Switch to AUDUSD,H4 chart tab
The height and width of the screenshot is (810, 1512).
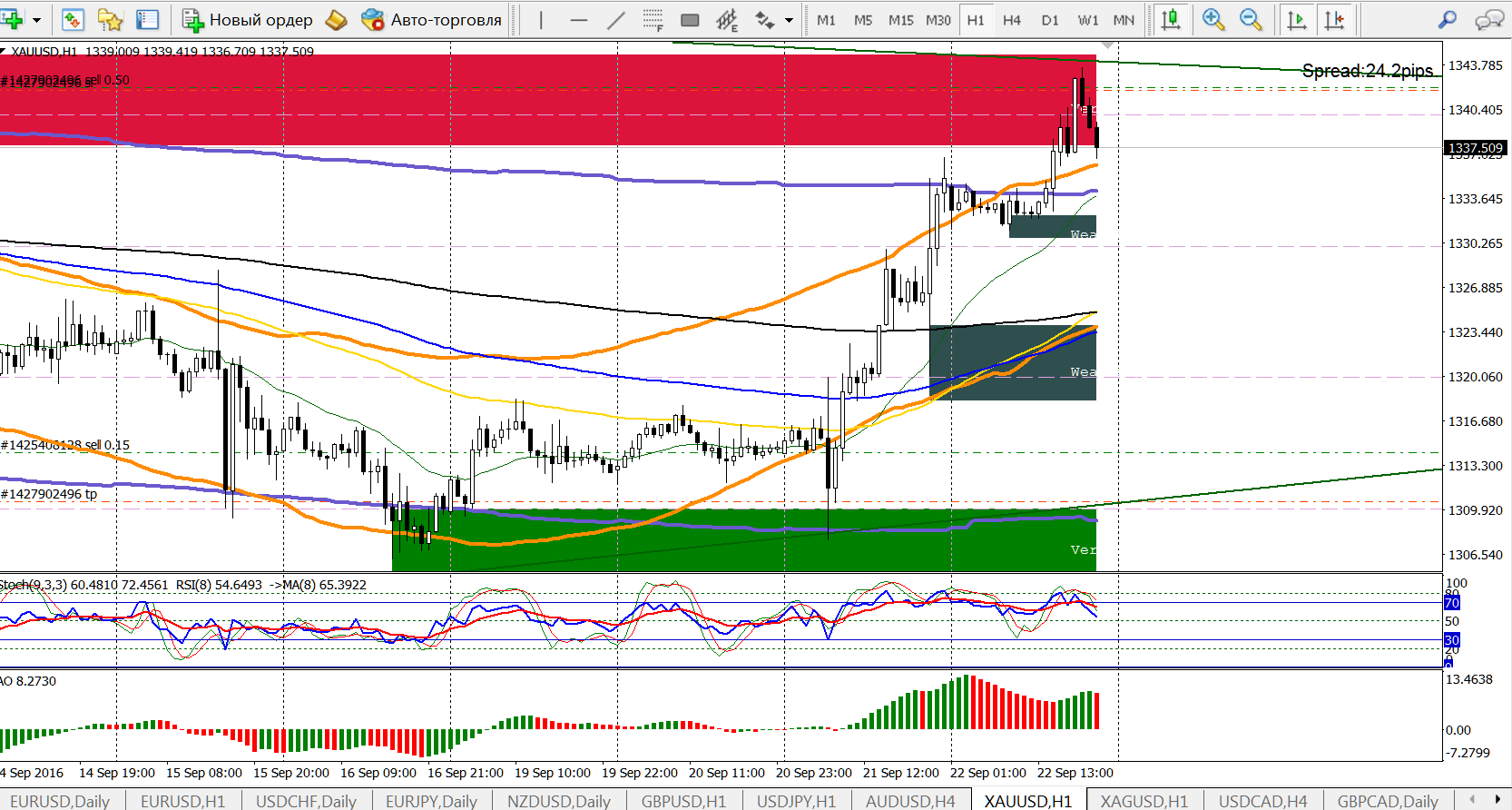click(910, 801)
